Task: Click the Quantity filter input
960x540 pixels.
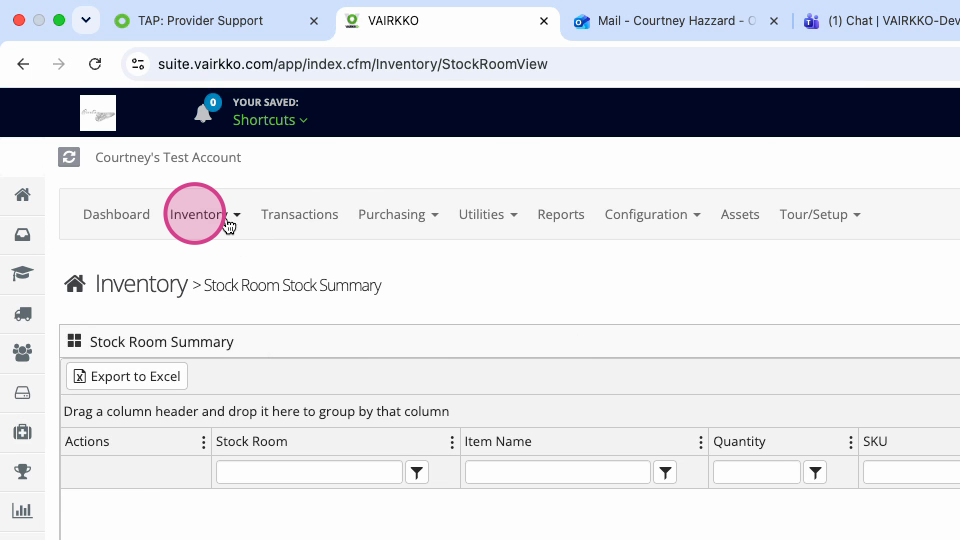Action: pos(757,472)
